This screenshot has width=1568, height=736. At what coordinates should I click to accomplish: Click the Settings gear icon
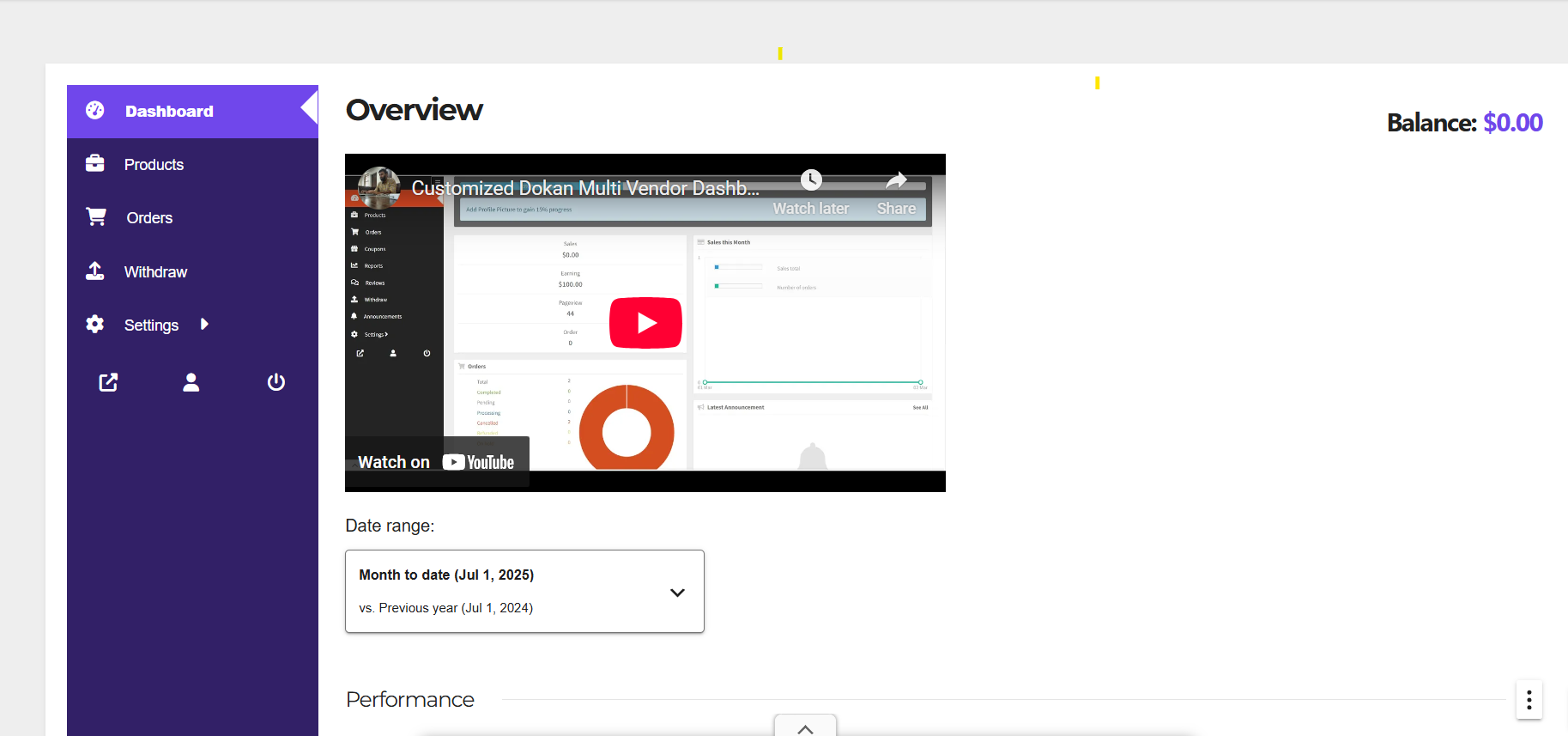click(95, 324)
